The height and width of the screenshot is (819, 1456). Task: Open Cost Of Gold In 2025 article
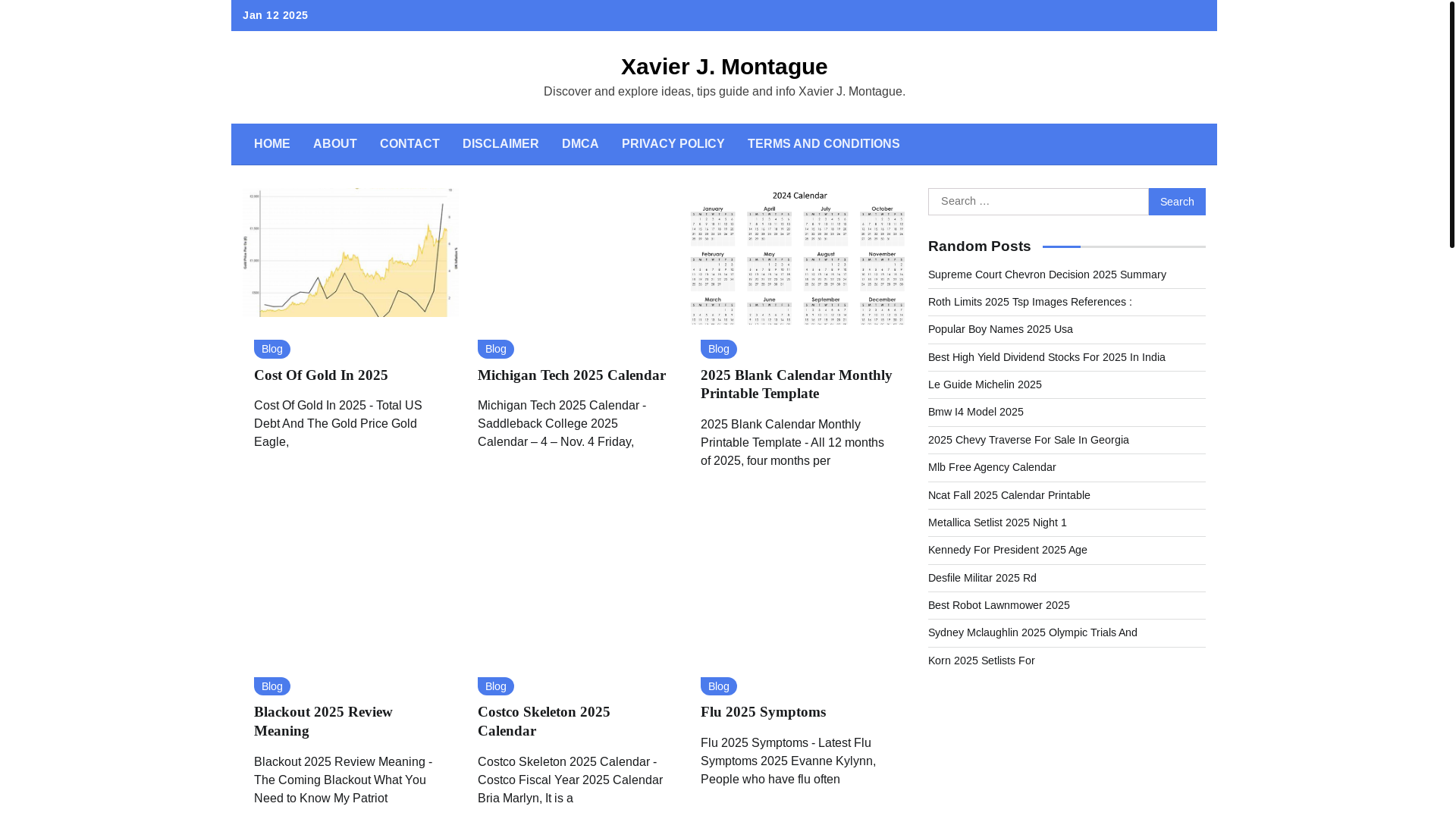(x=321, y=375)
